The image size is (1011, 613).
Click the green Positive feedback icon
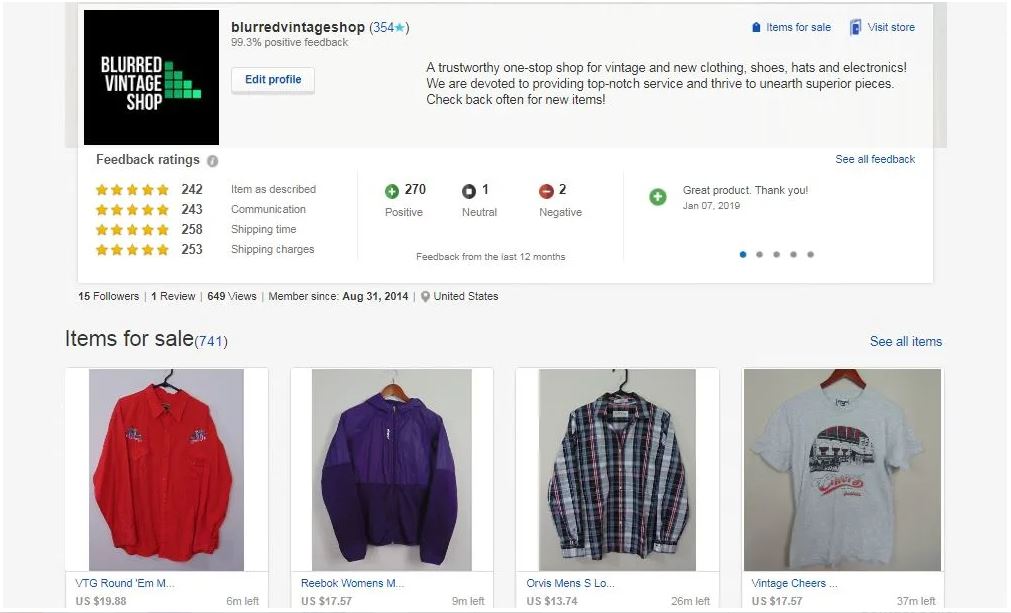coord(392,190)
